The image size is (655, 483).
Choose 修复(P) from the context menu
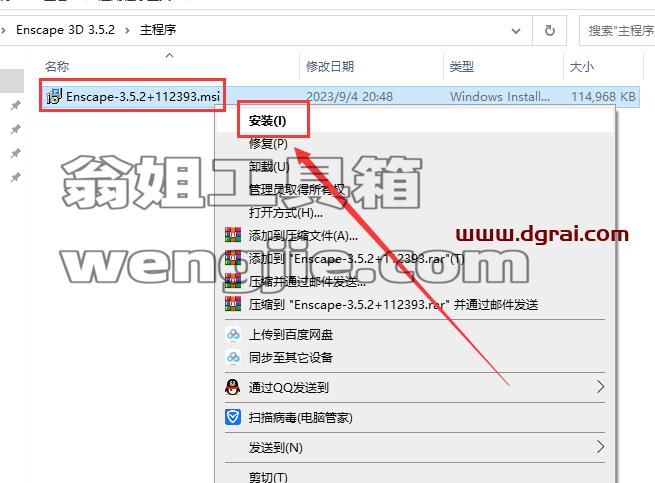pos(268,144)
